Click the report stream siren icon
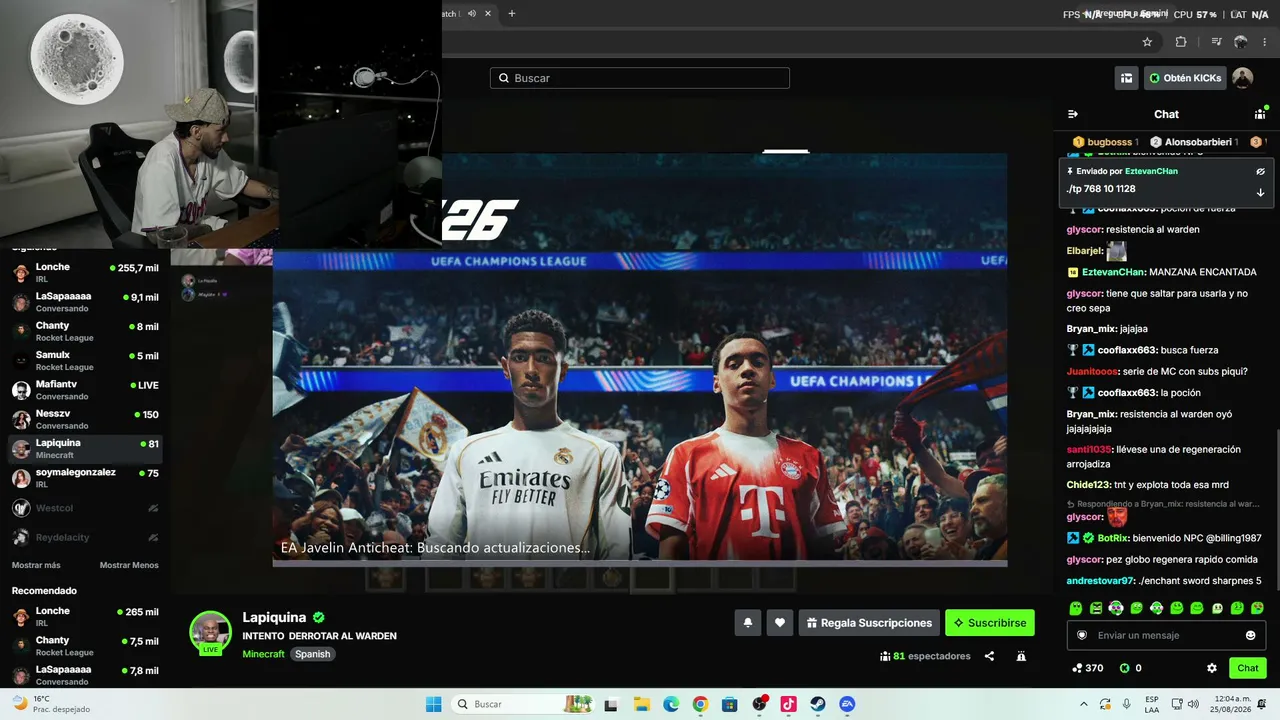 [1021, 656]
